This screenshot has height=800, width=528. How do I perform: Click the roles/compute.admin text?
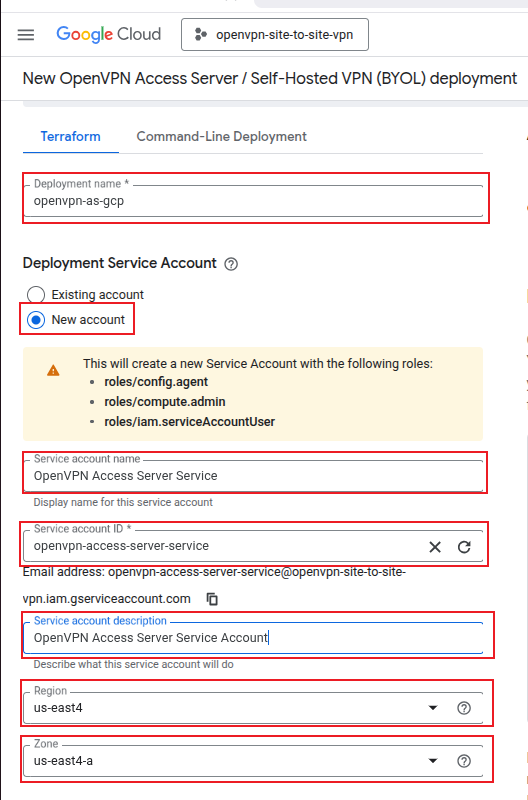click(x=165, y=402)
